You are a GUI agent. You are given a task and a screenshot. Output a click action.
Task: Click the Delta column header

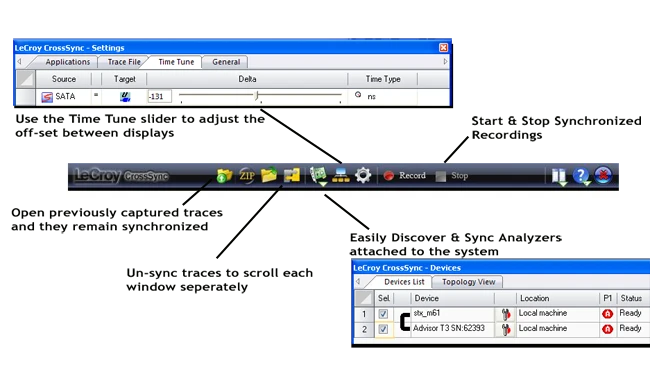tap(247, 79)
